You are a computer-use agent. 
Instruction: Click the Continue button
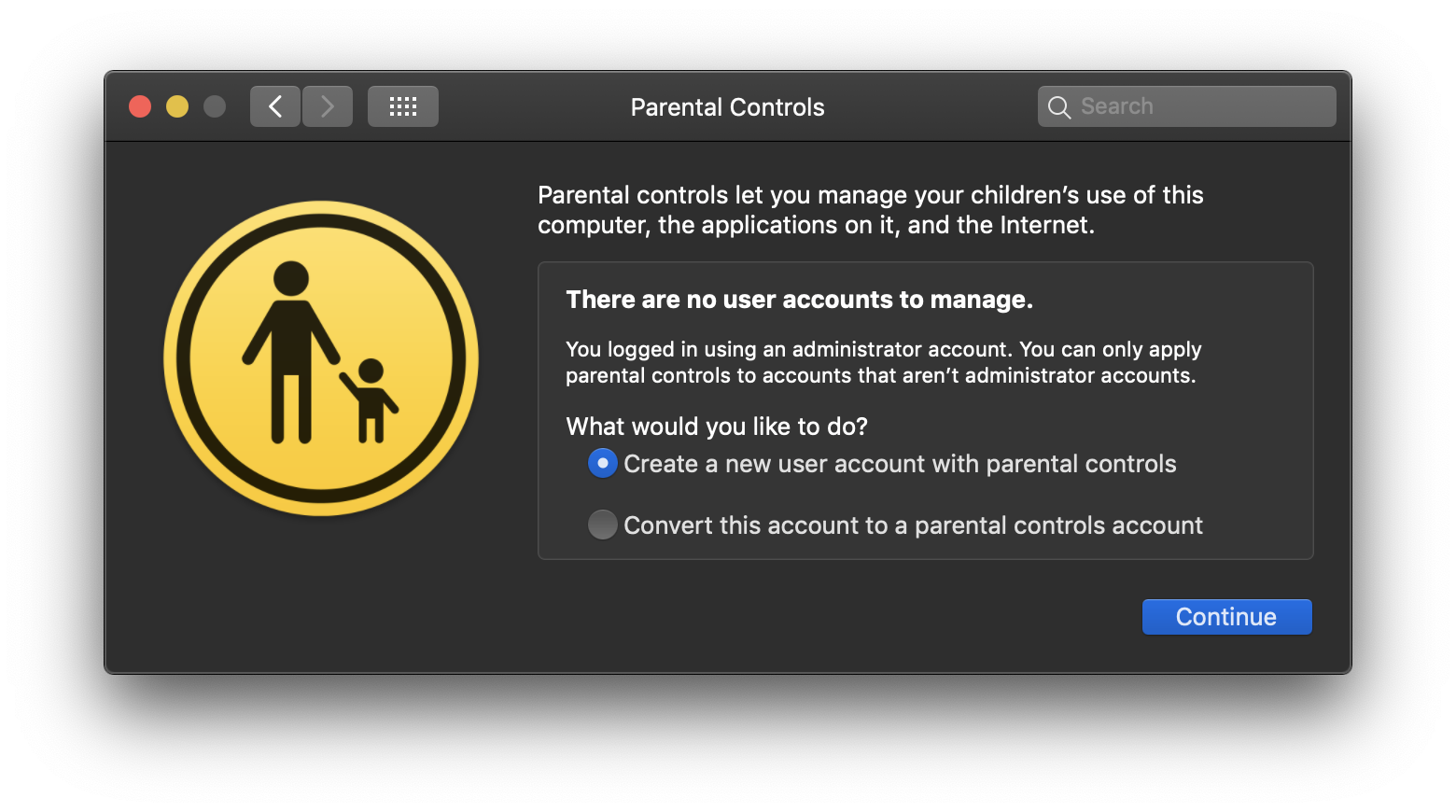(x=1226, y=617)
